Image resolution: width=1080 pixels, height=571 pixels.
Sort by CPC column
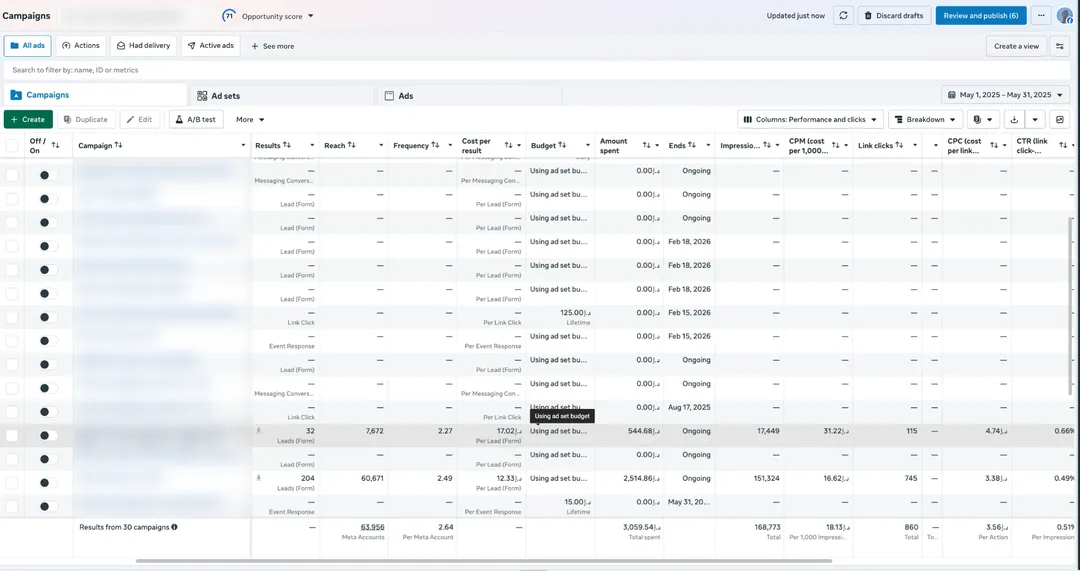pos(994,145)
